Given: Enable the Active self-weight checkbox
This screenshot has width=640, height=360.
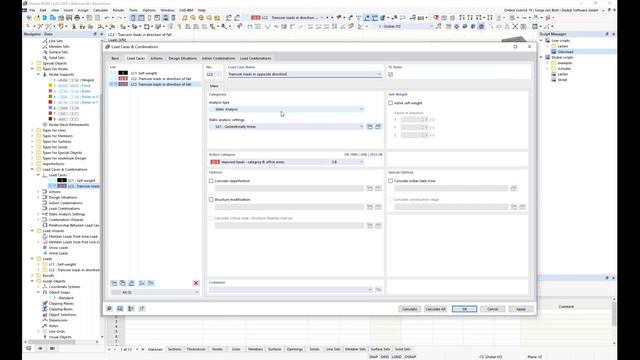Looking at the screenshot, I should (391, 103).
